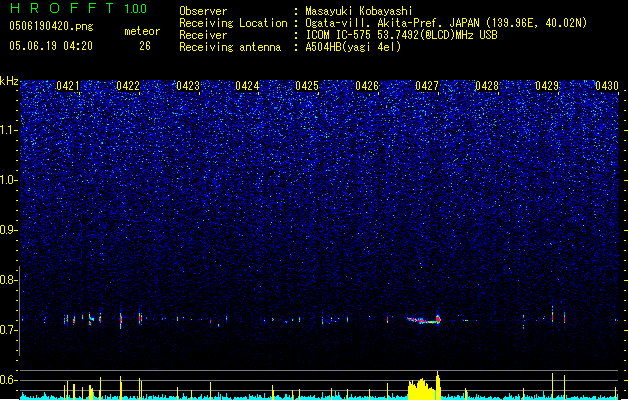This screenshot has width=629, height=400.
Task: Click the observer name Masayuki Kobayashi
Action: coord(359,11)
